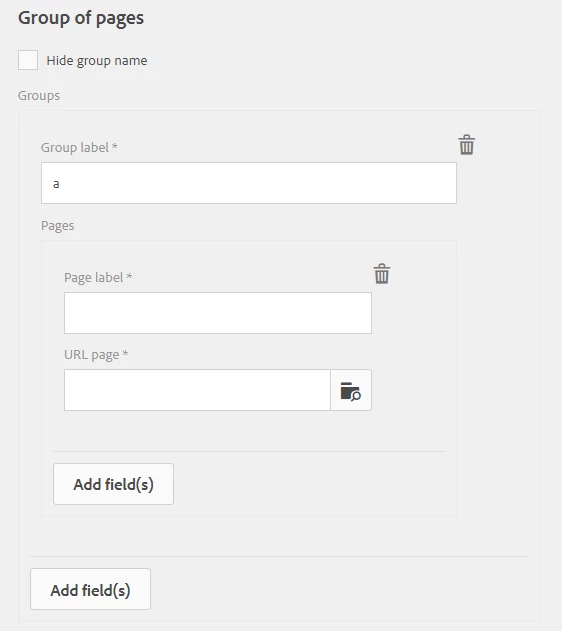Focus the empty Page label field
Viewport: 562px width, 631px height.
[218, 313]
